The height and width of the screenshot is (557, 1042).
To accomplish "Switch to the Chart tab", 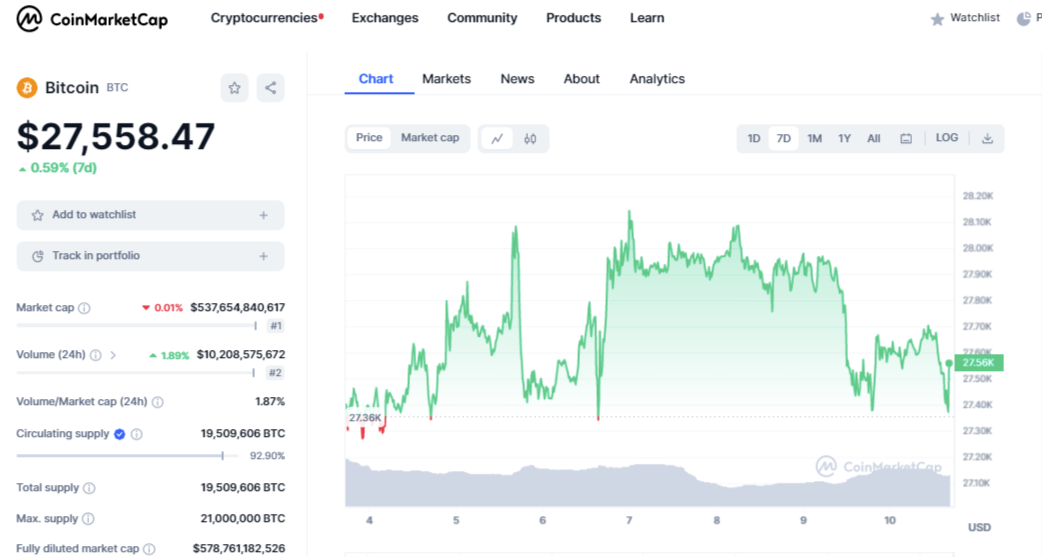I will pyautogui.click(x=376, y=79).
